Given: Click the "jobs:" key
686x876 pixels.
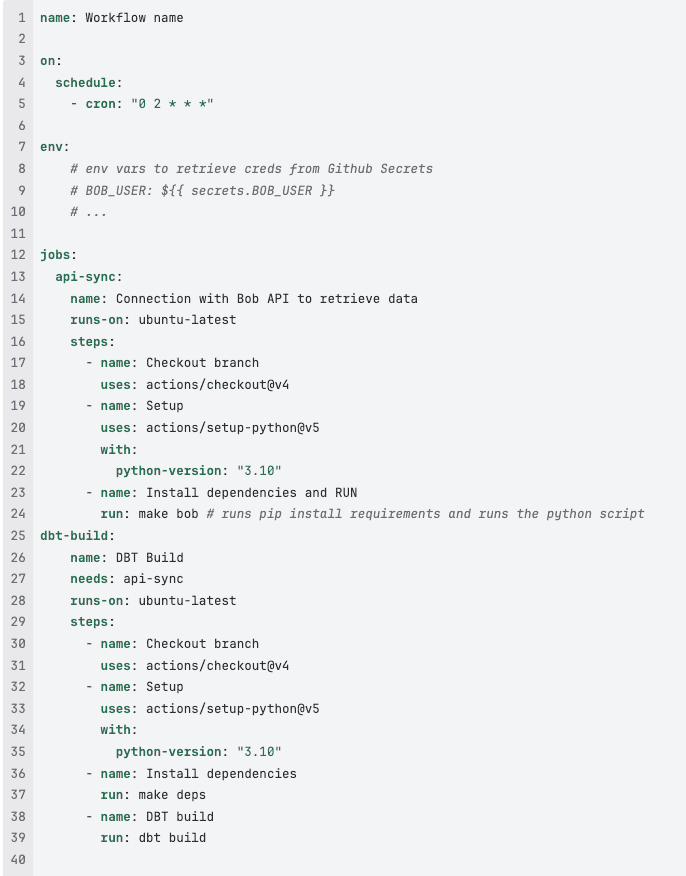Looking at the screenshot, I should 59,255.
